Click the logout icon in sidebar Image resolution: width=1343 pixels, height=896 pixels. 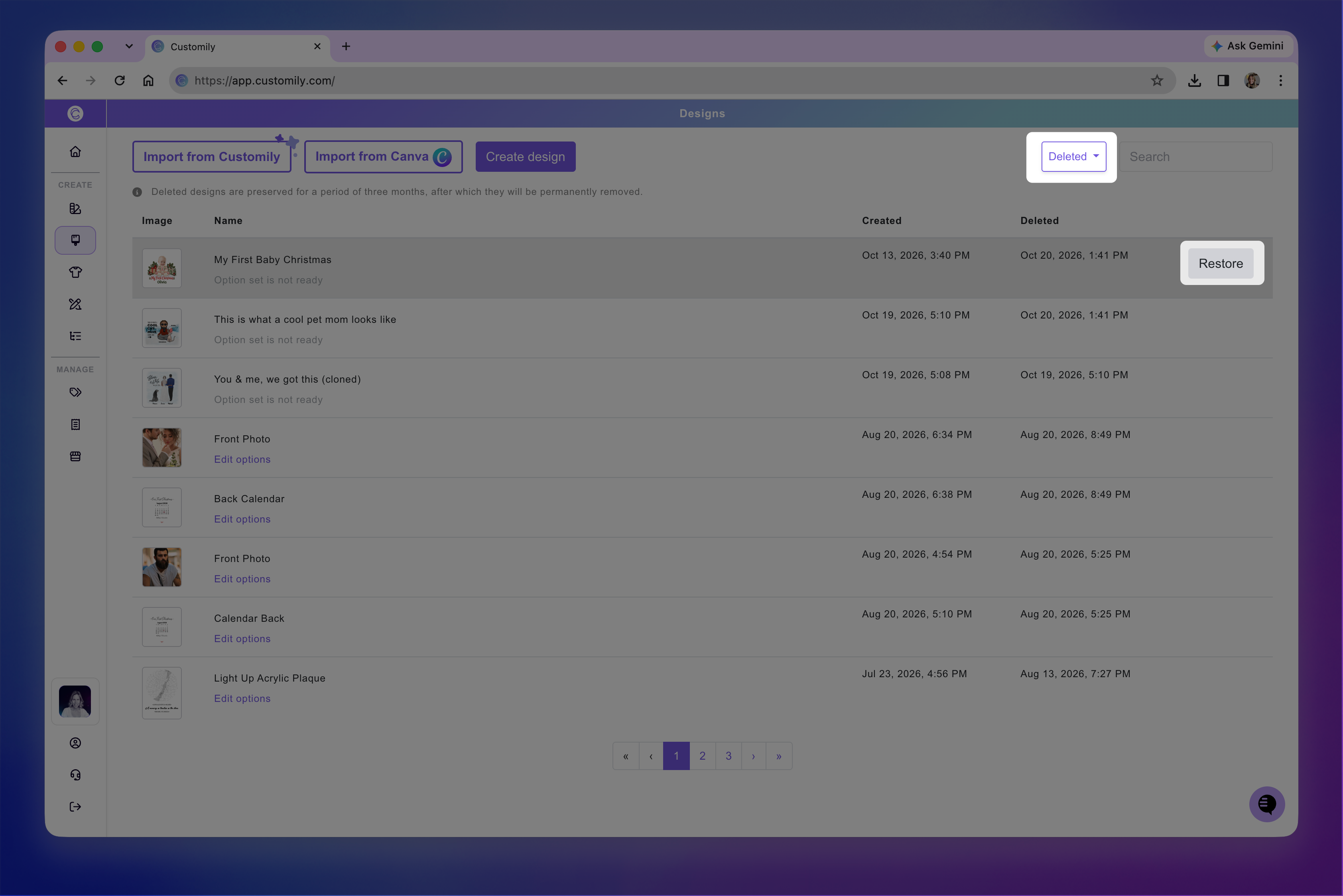coord(75,807)
